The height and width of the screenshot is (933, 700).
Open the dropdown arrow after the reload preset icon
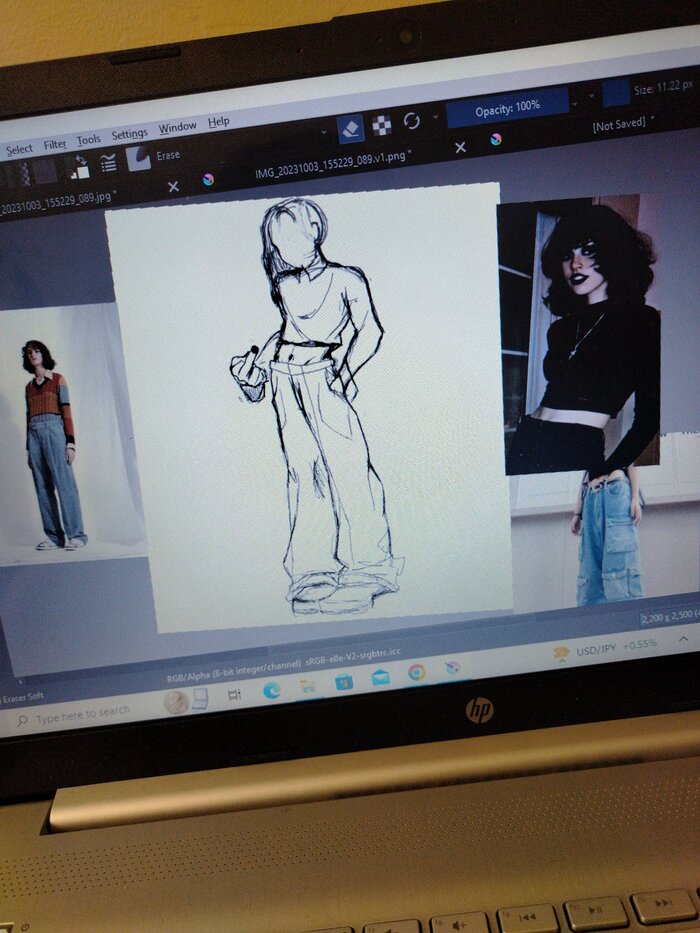click(435, 117)
